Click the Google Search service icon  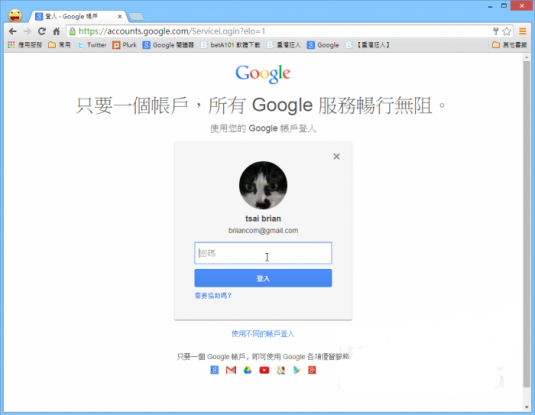tap(214, 370)
